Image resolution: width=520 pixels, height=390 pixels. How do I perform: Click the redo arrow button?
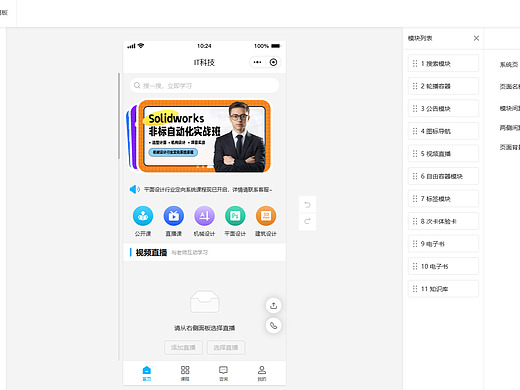click(307, 221)
